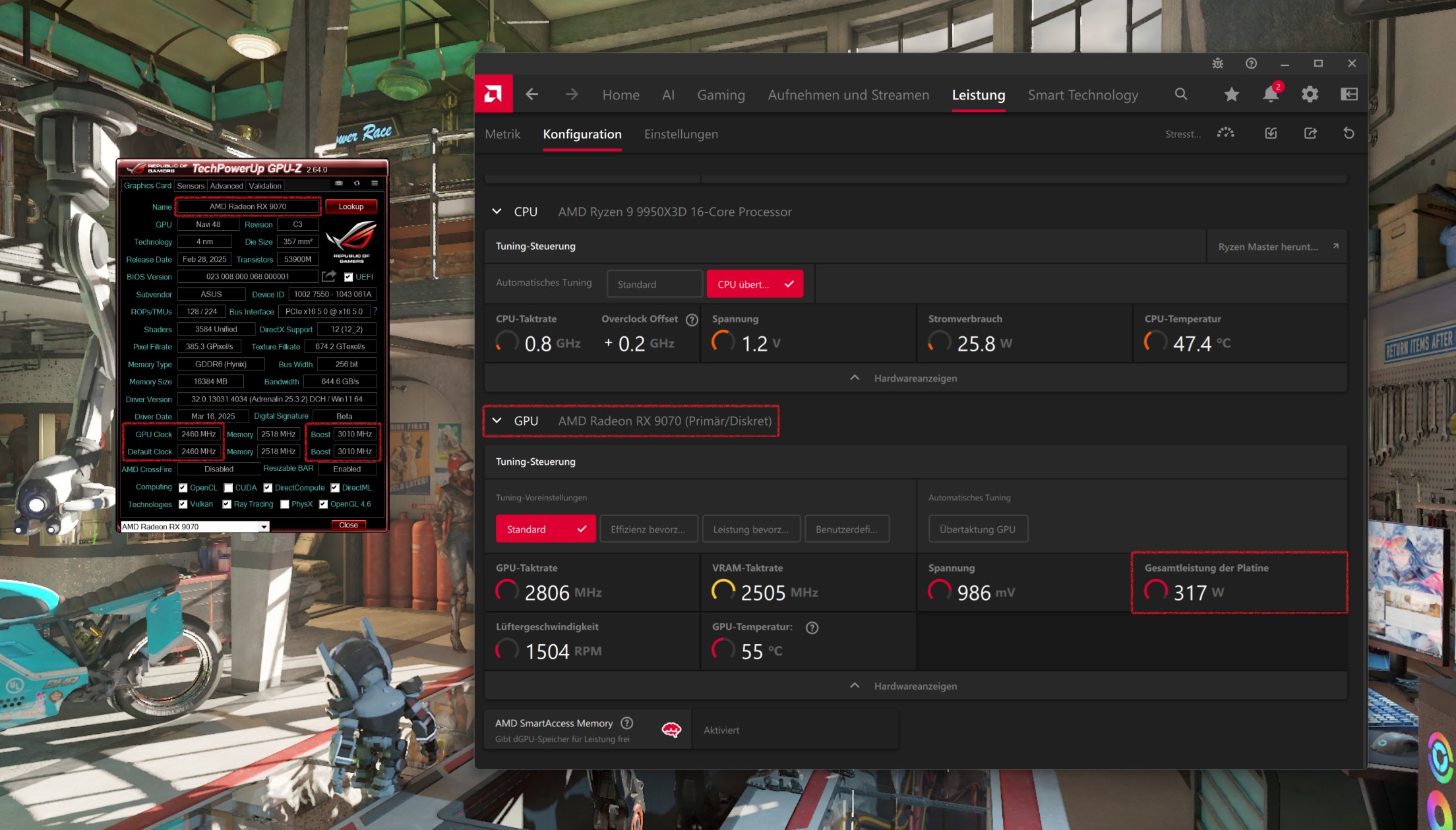The width and height of the screenshot is (1456, 830).
Task: Refresh GPU-Z readings via circular arrow icon
Action: [x=357, y=183]
